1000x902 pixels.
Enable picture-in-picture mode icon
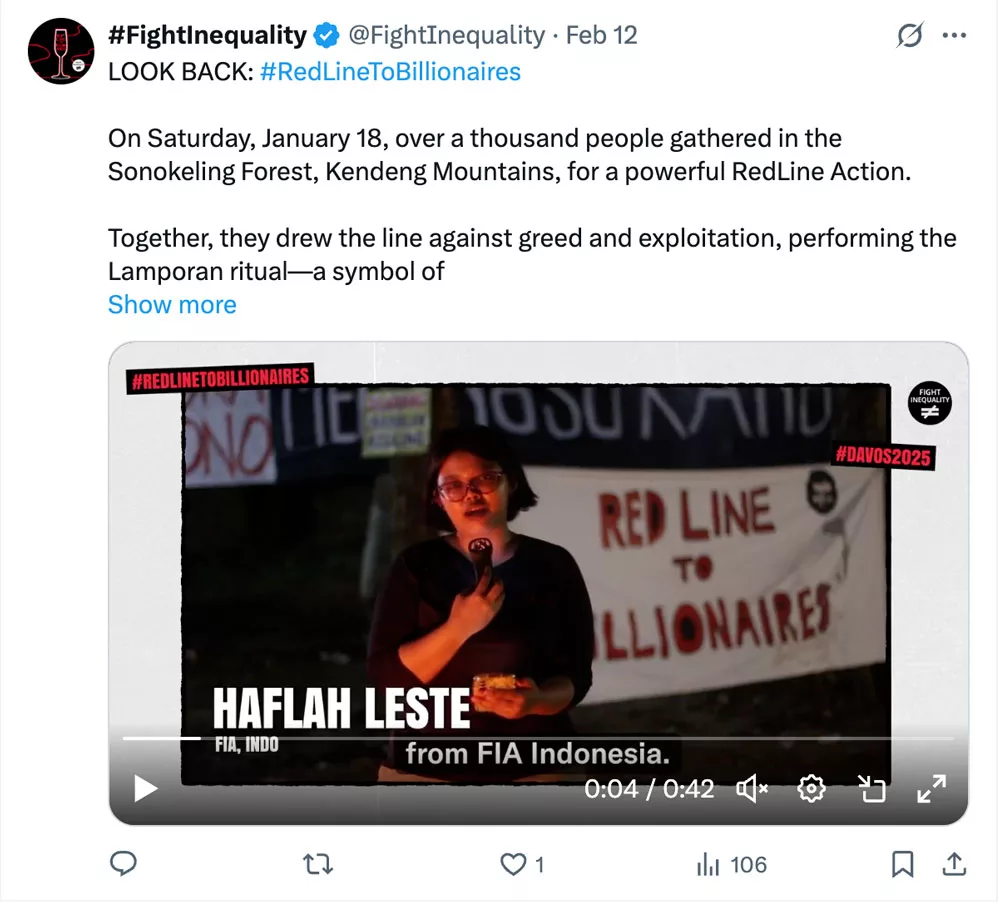tap(871, 789)
